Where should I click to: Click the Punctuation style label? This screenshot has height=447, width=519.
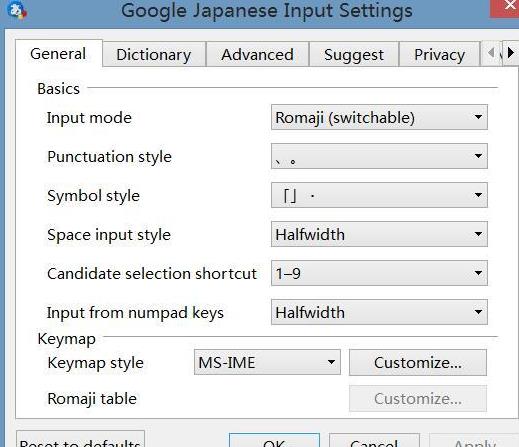pos(109,157)
